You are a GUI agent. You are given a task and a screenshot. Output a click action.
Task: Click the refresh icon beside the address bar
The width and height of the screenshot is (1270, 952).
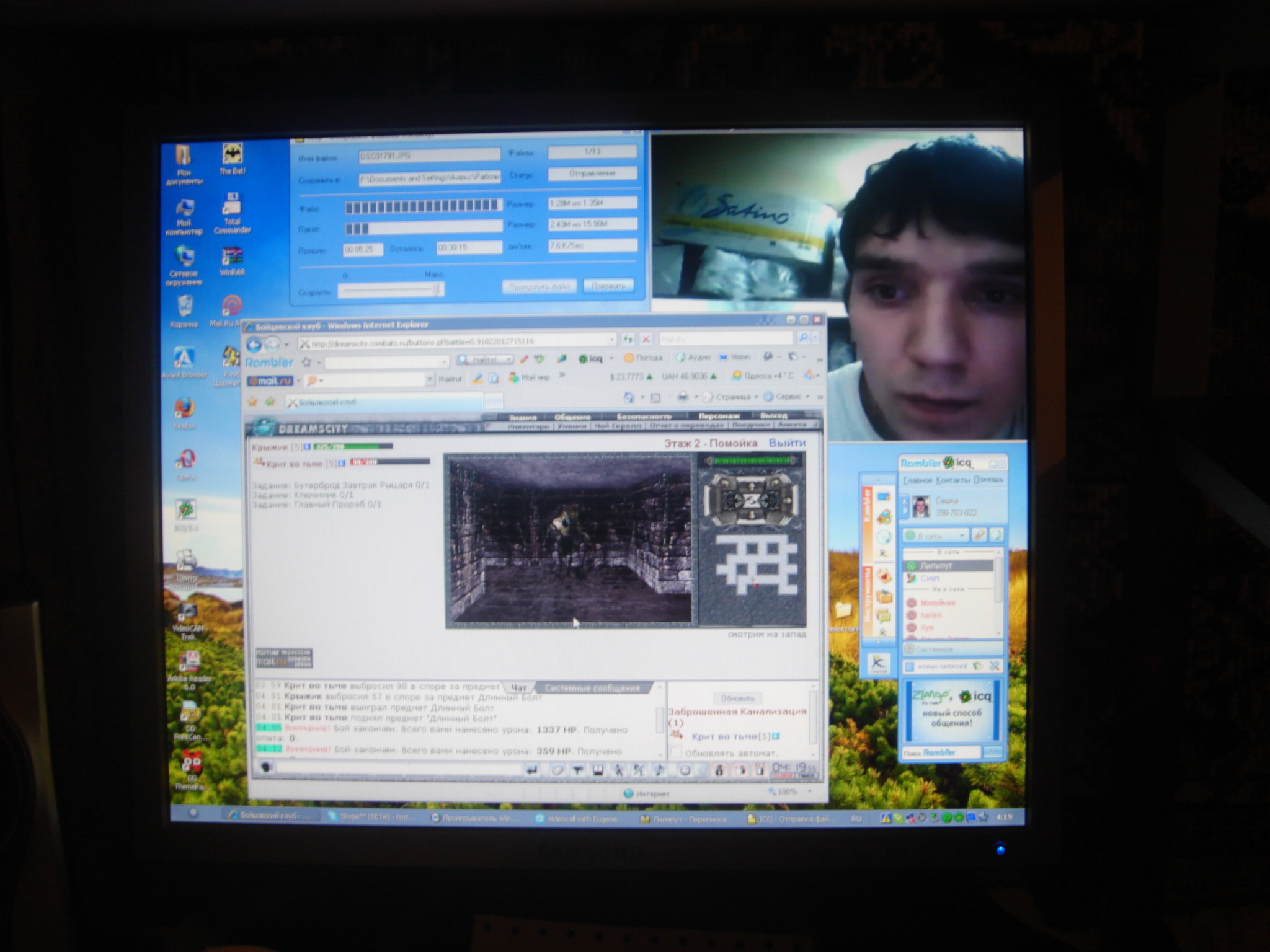tap(628, 339)
